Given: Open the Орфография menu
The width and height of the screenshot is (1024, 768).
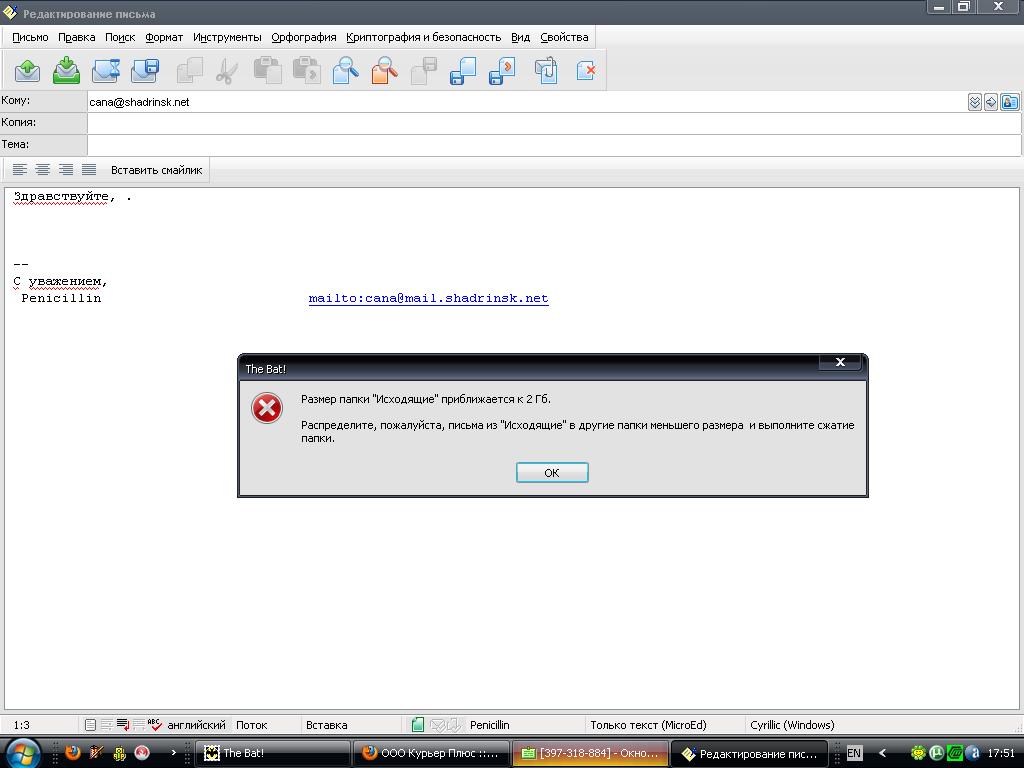Looking at the screenshot, I should [x=304, y=37].
